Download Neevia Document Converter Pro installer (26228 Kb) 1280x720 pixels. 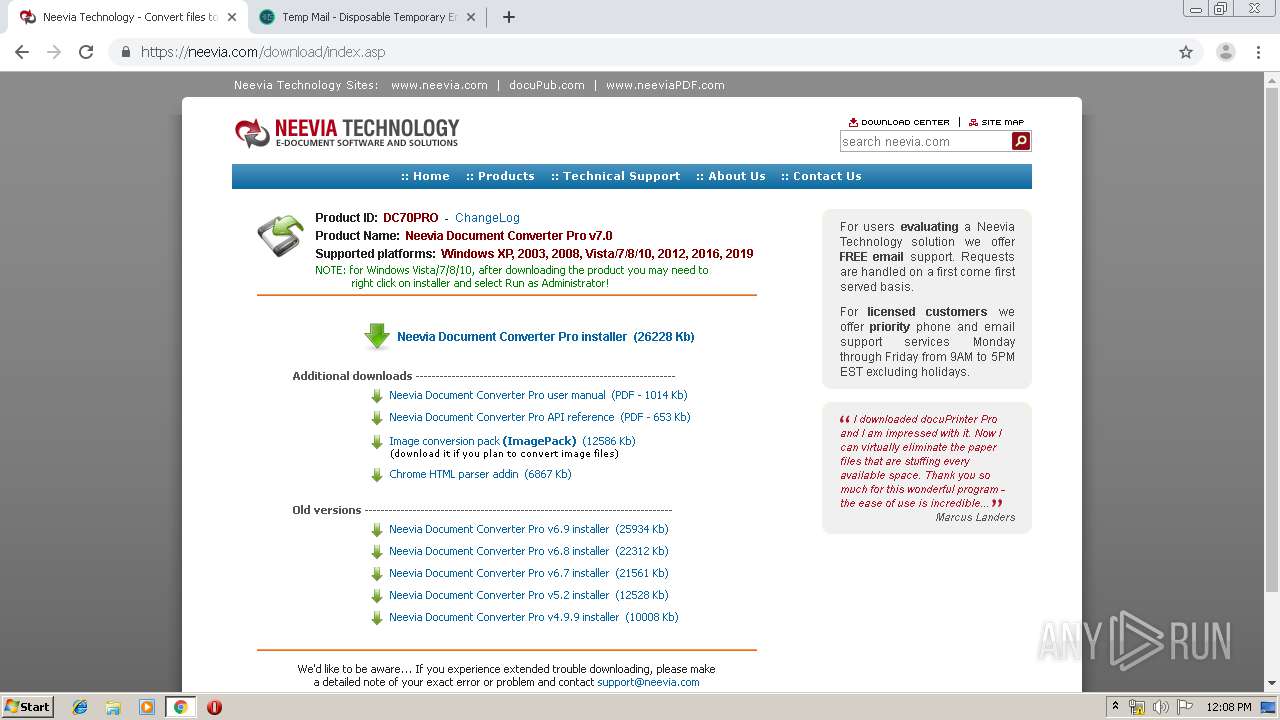pos(545,337)
